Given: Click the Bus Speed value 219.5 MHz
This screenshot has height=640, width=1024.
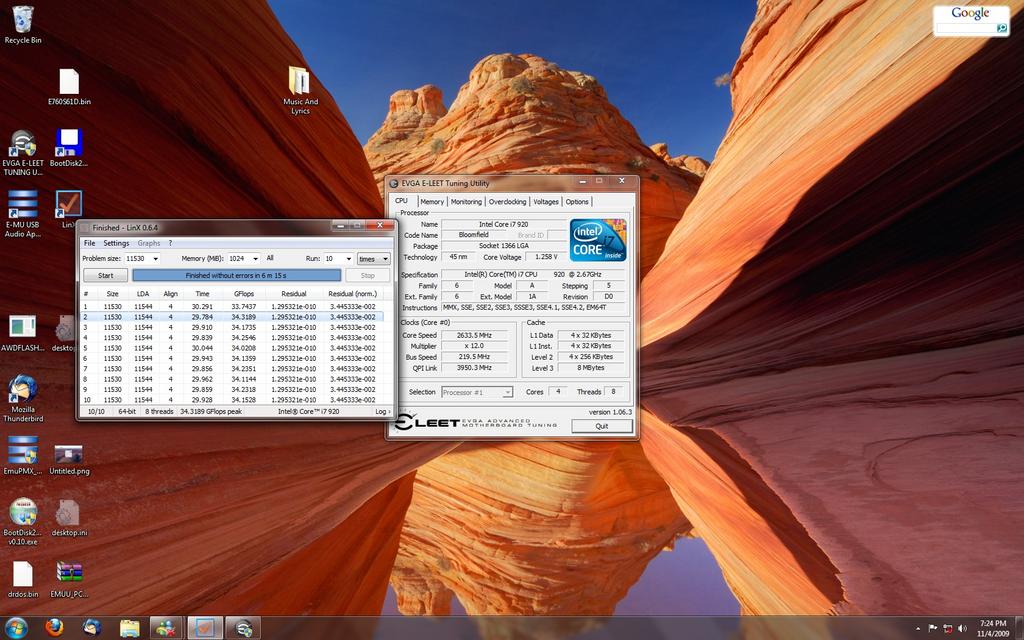Looking at the screenshot, I should pos(475,357).
